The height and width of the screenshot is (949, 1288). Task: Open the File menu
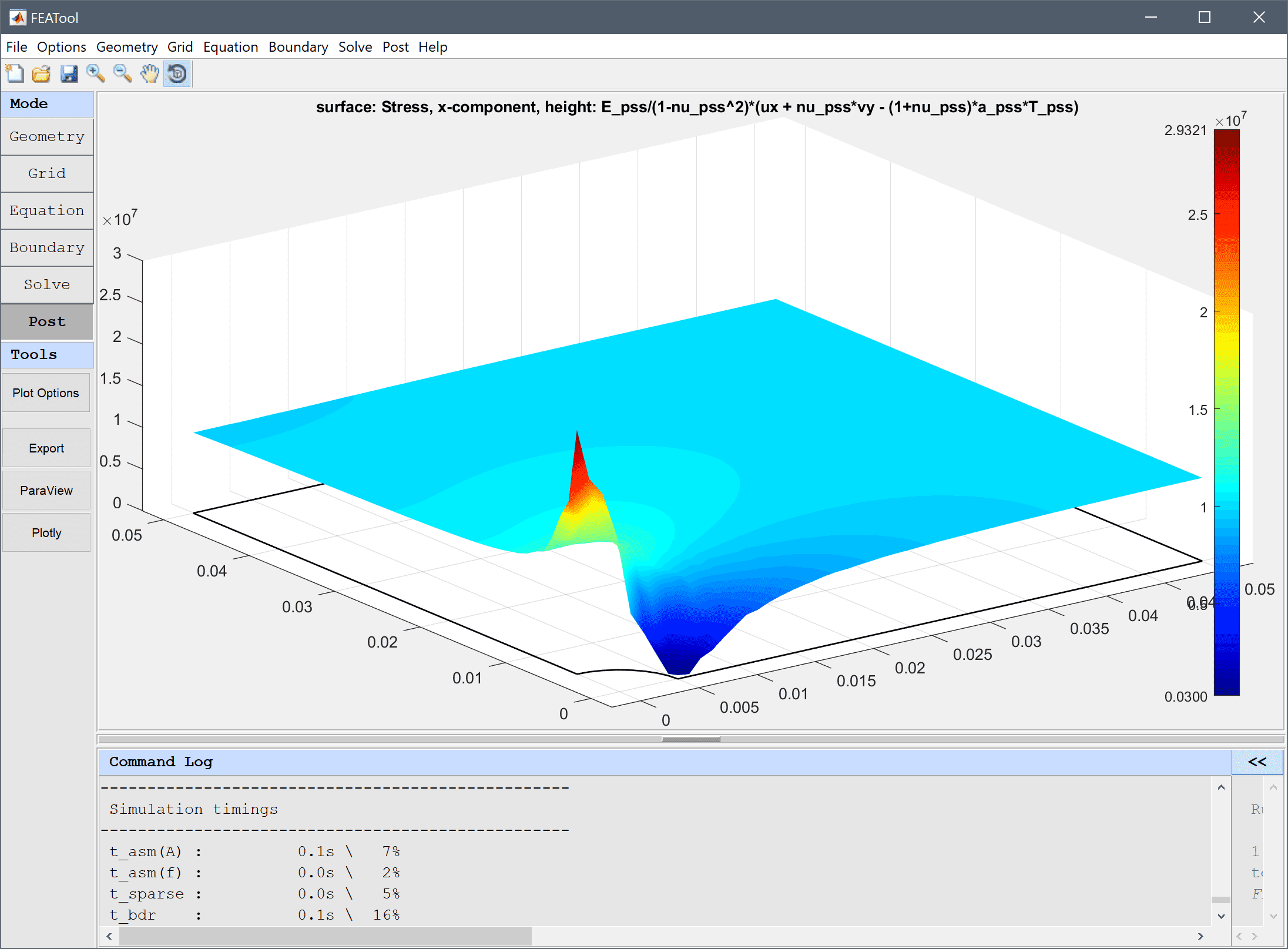16,47
